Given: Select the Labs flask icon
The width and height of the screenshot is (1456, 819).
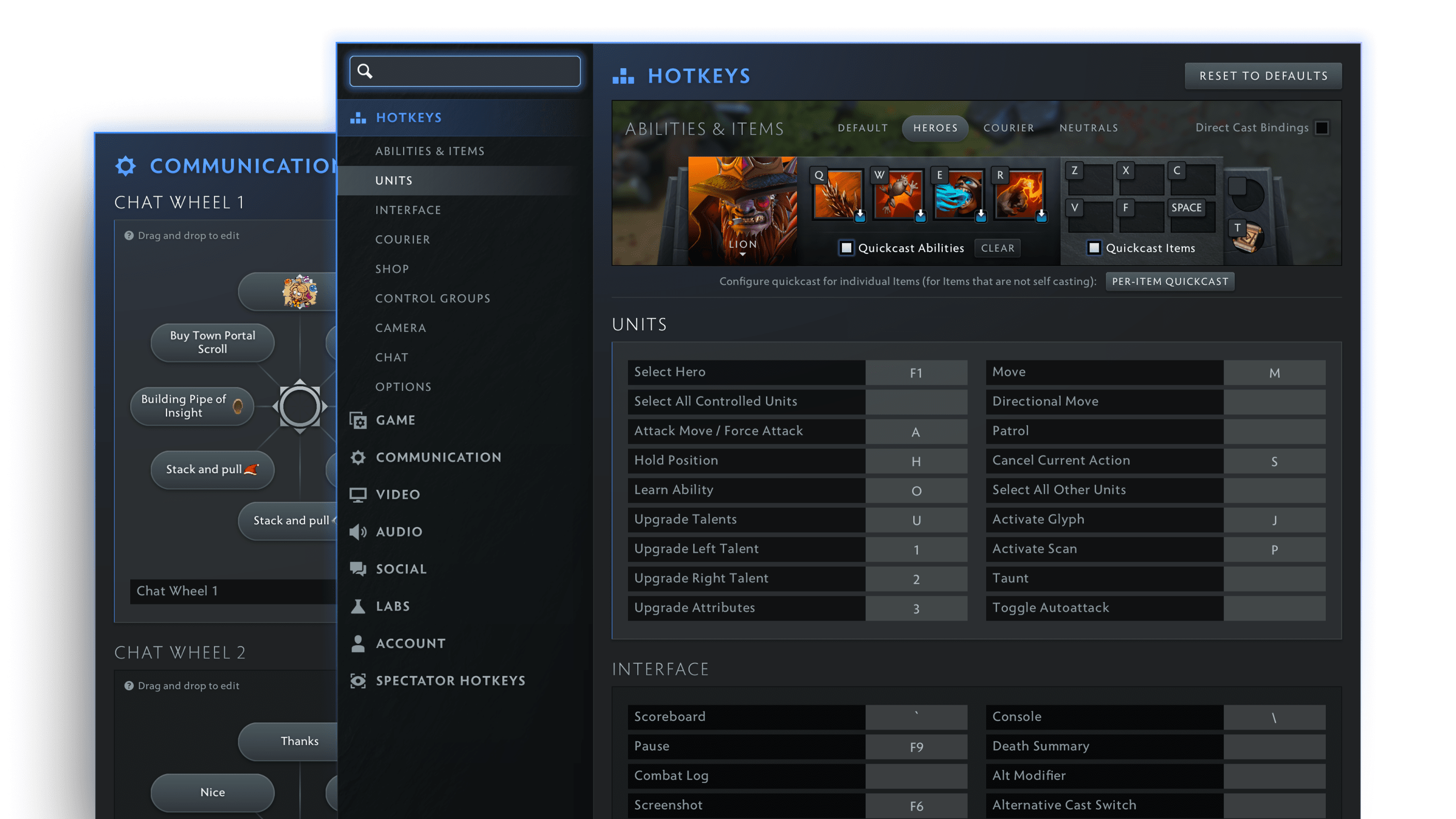Looking at the screenshot, I should click(x=358, y=606).
